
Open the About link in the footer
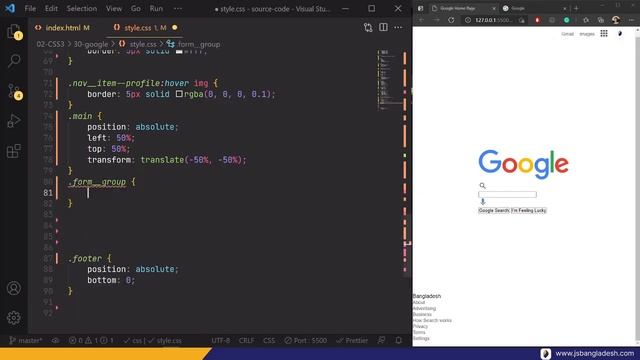(419, 302)
